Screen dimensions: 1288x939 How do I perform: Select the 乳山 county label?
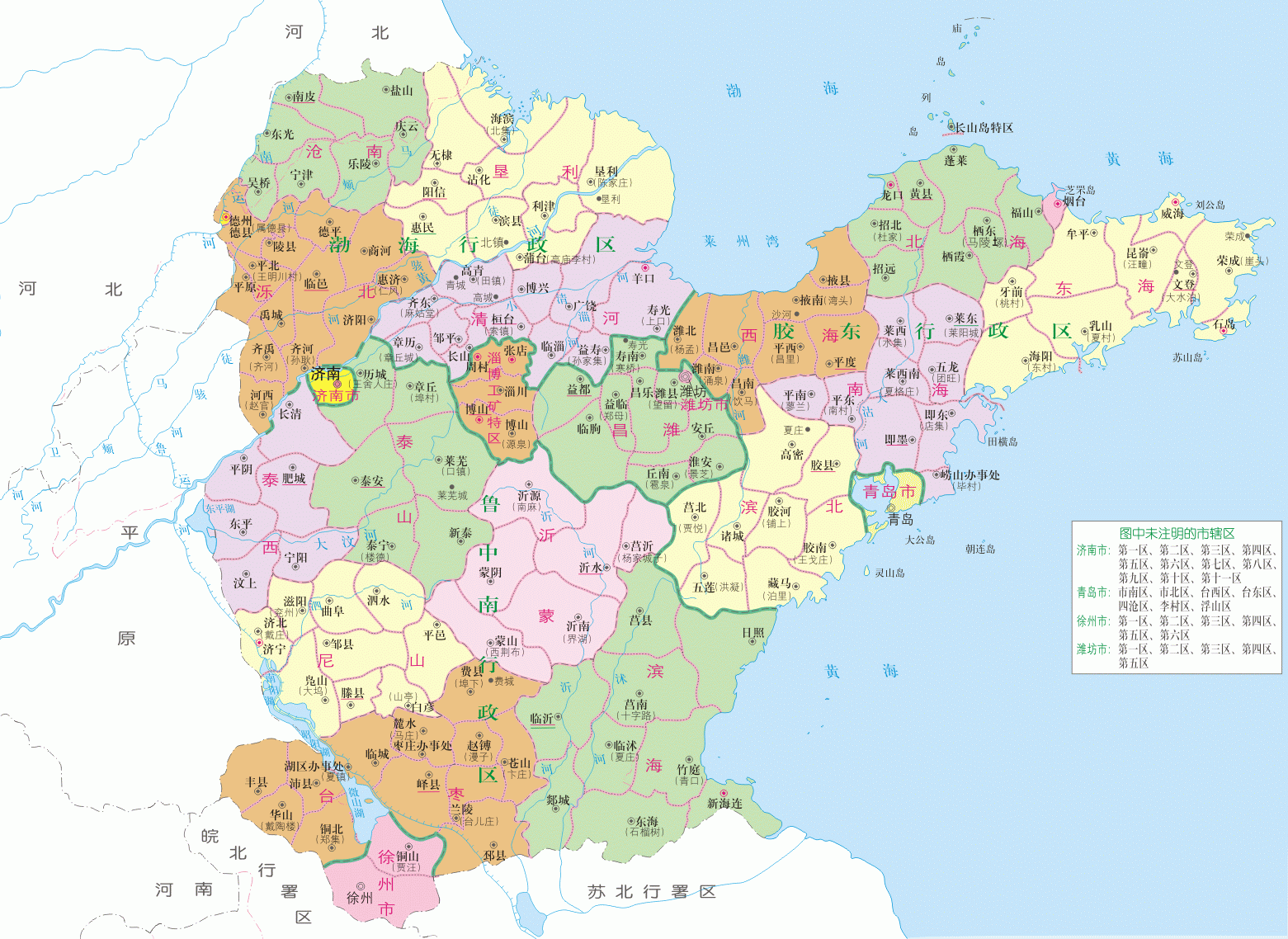(x=1101, y=327)
